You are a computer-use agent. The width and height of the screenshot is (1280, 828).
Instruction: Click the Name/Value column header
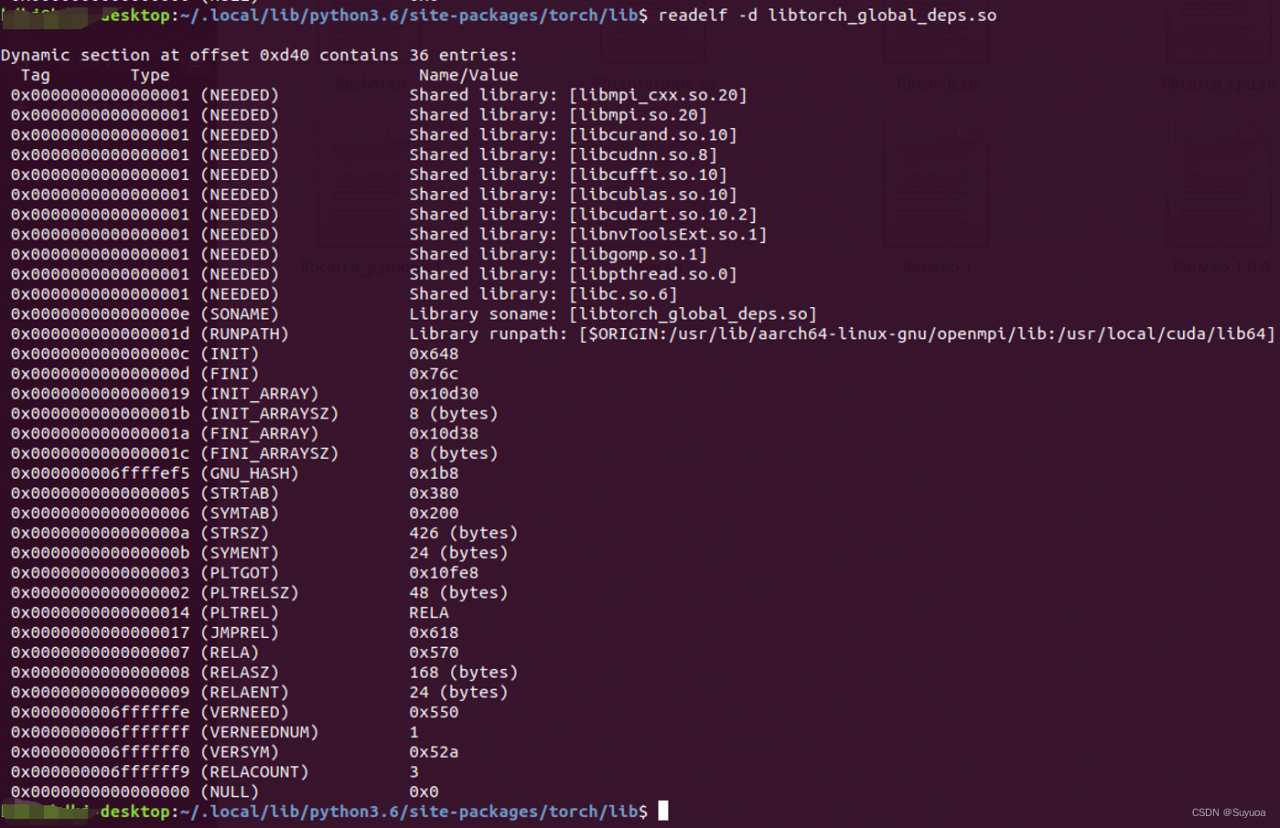click(468, 75)
